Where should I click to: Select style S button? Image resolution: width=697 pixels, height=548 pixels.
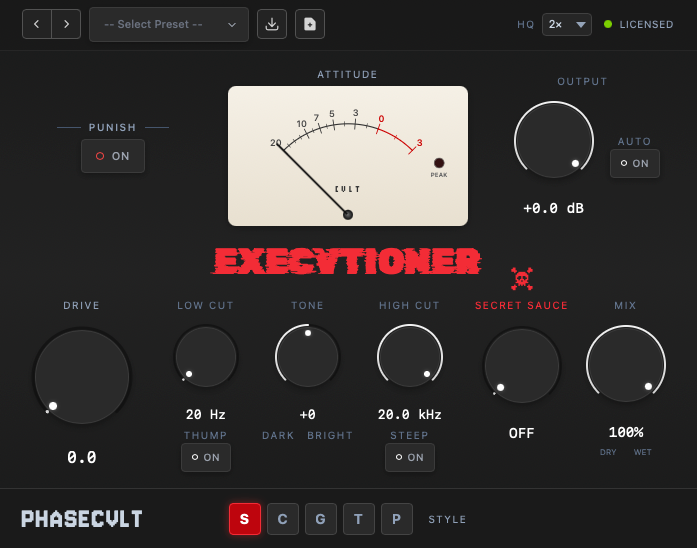click(x=245, y=519)
